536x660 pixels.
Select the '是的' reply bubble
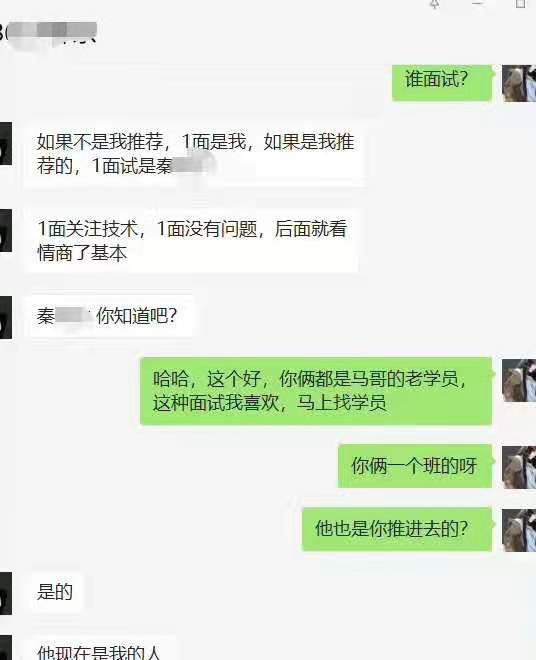[55, 592]
